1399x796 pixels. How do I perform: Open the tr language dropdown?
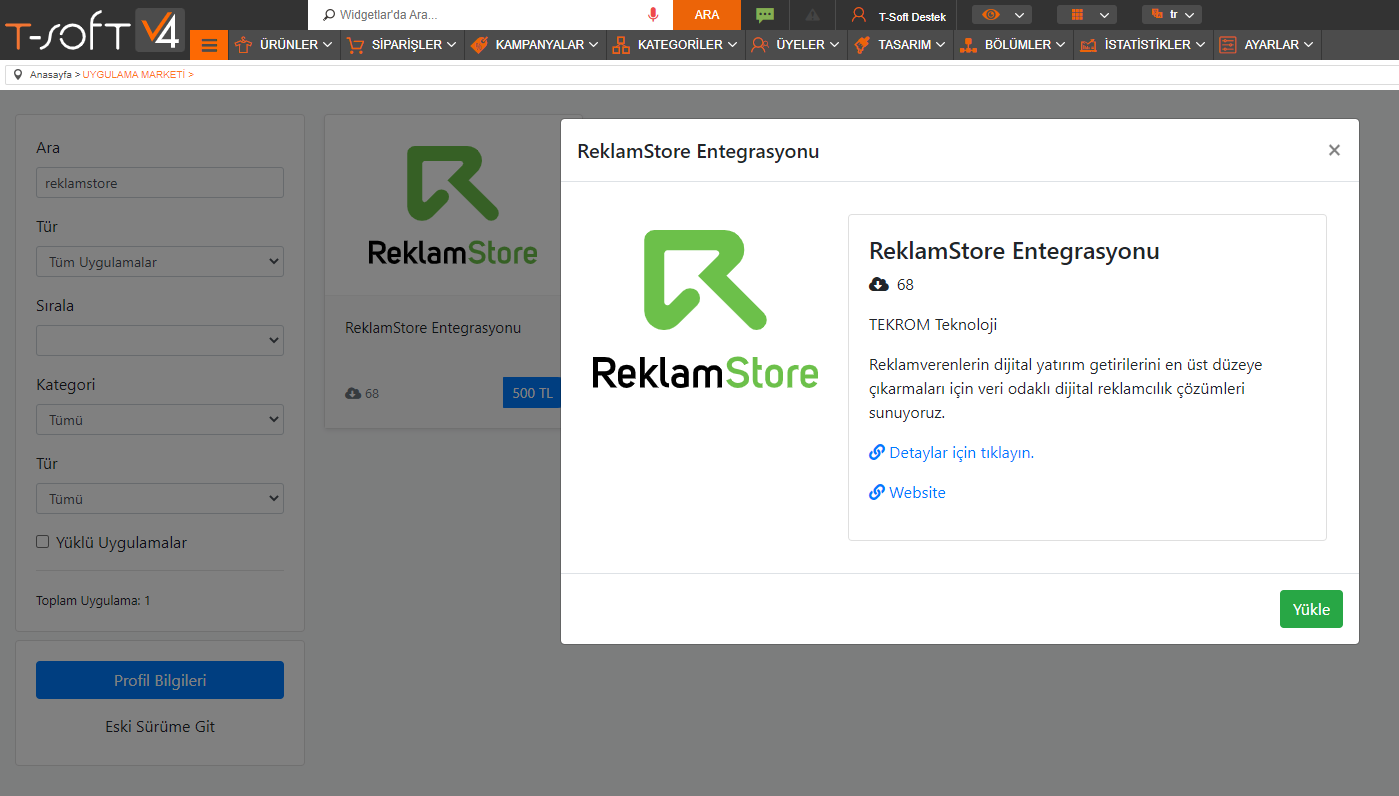pyautogui.click(x=1172, y=15)
